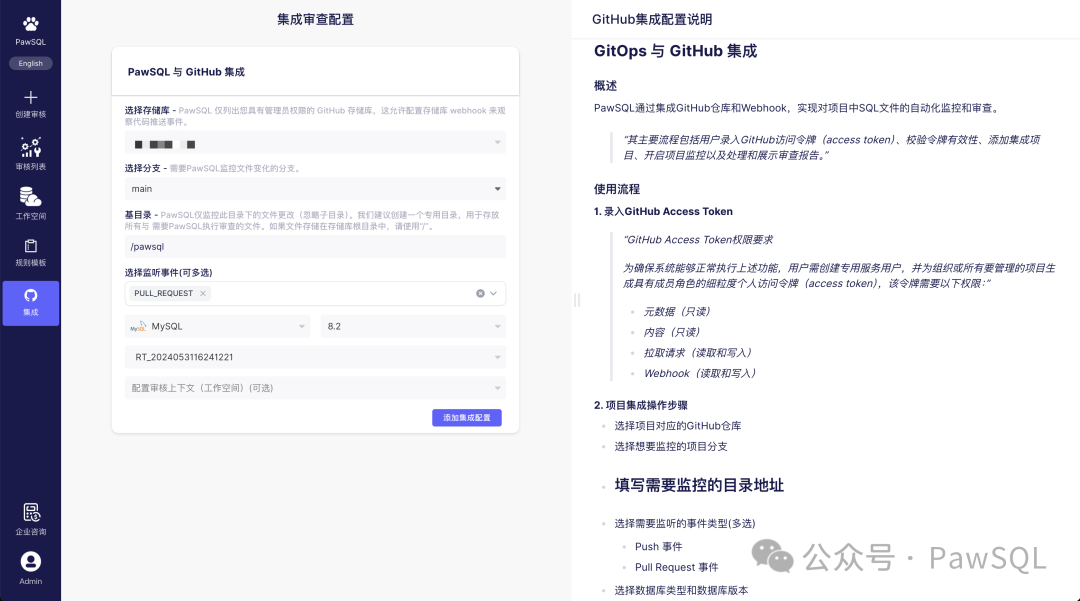Screen dimensions: 1080x601
Task: Open 企业咨询 in the sidebar
Action: point(30,519)
